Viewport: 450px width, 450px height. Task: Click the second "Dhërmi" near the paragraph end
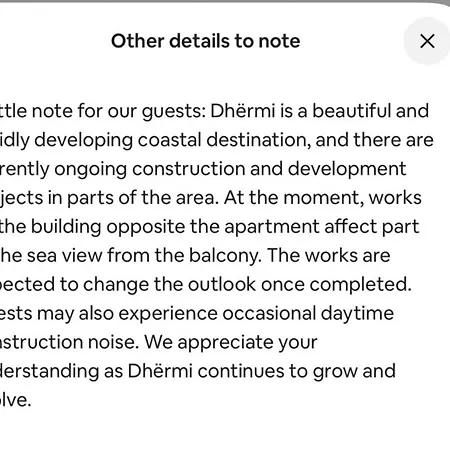pyautogui.click(x=160, y=371)
